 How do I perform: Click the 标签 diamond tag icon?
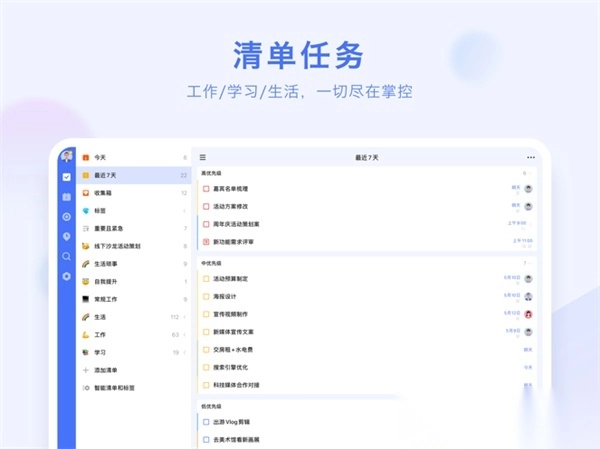86,211
